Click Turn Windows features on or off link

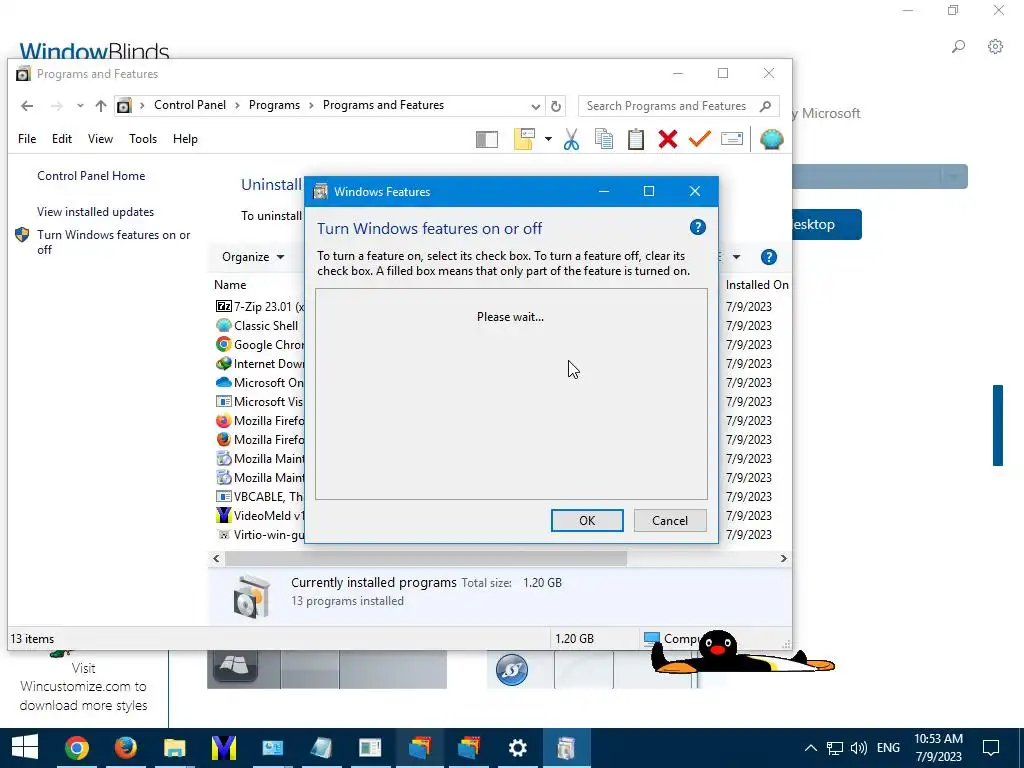114,242
